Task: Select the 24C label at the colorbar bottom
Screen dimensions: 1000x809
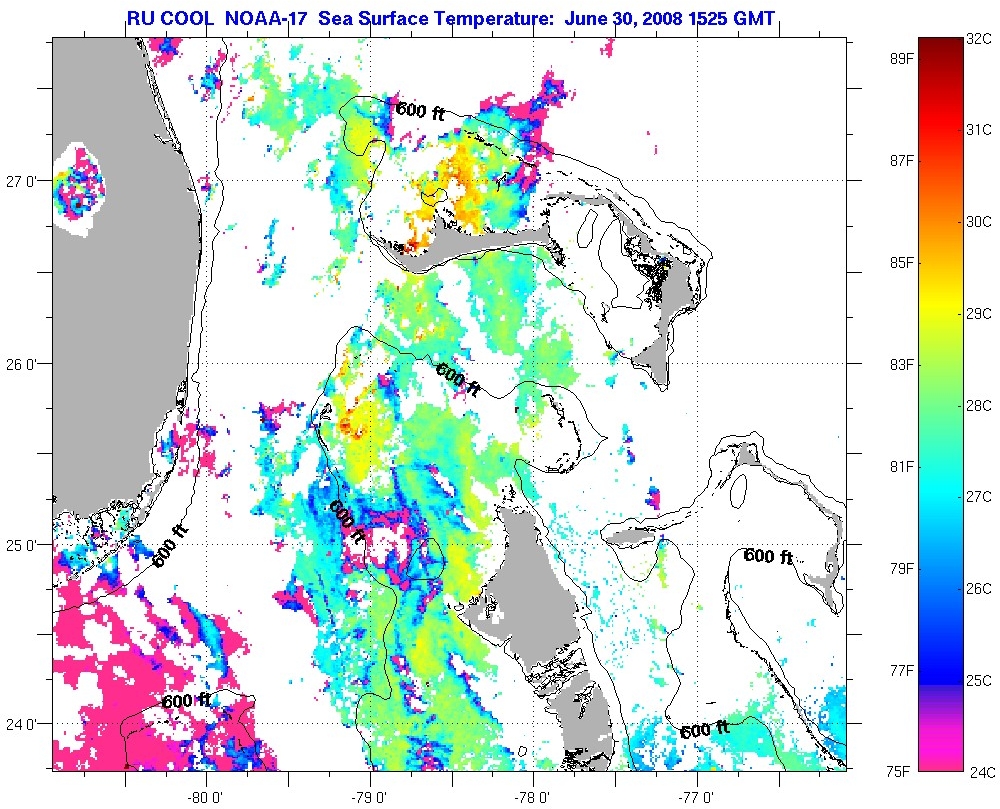Action: coord(980,772)
